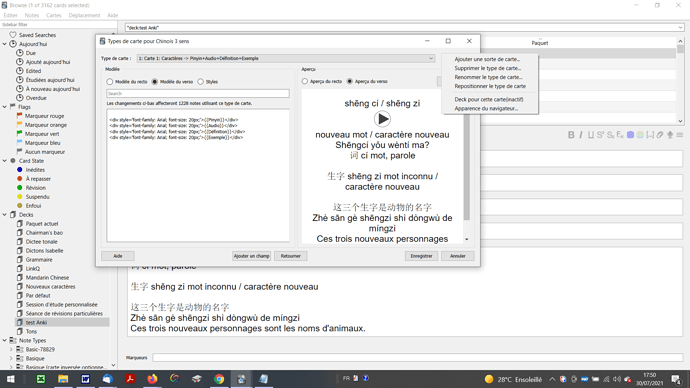
Task: Click the Enregistrer button
Action: (x=421, y=256)
